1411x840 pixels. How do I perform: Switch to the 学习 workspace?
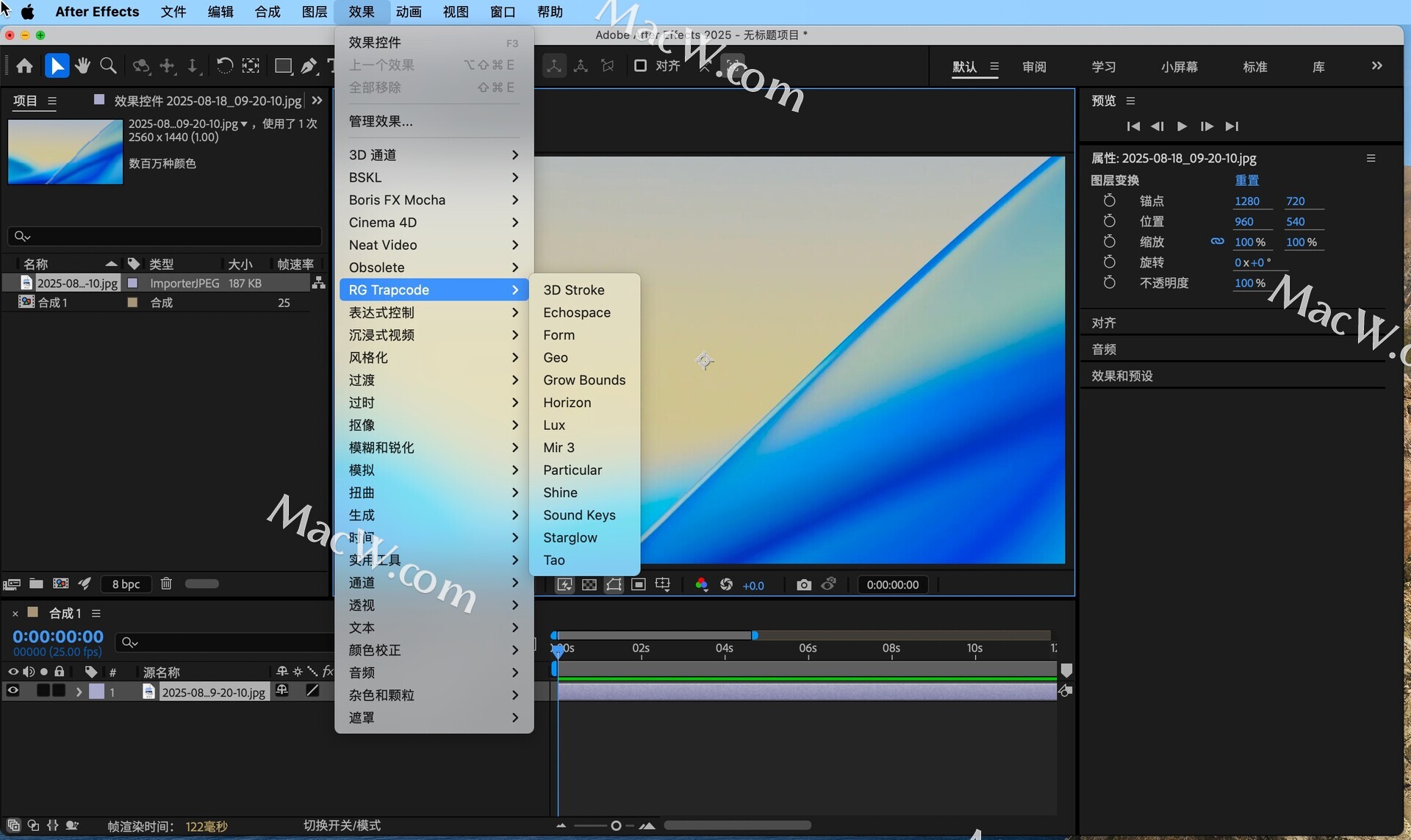pyautogui.click(x=1104, y=67)
